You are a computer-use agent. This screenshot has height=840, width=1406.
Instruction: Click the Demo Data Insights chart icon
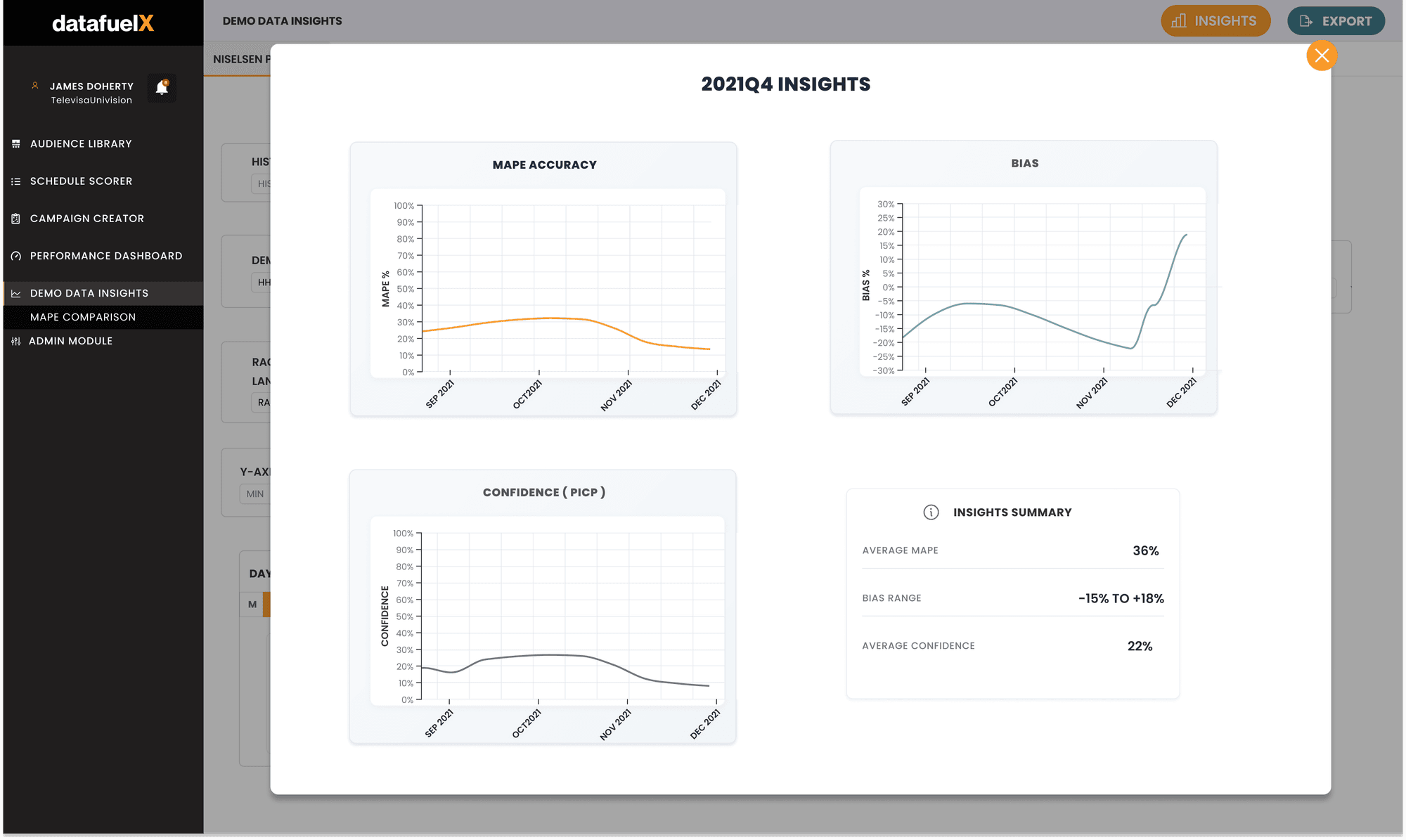tap(16, 294)
